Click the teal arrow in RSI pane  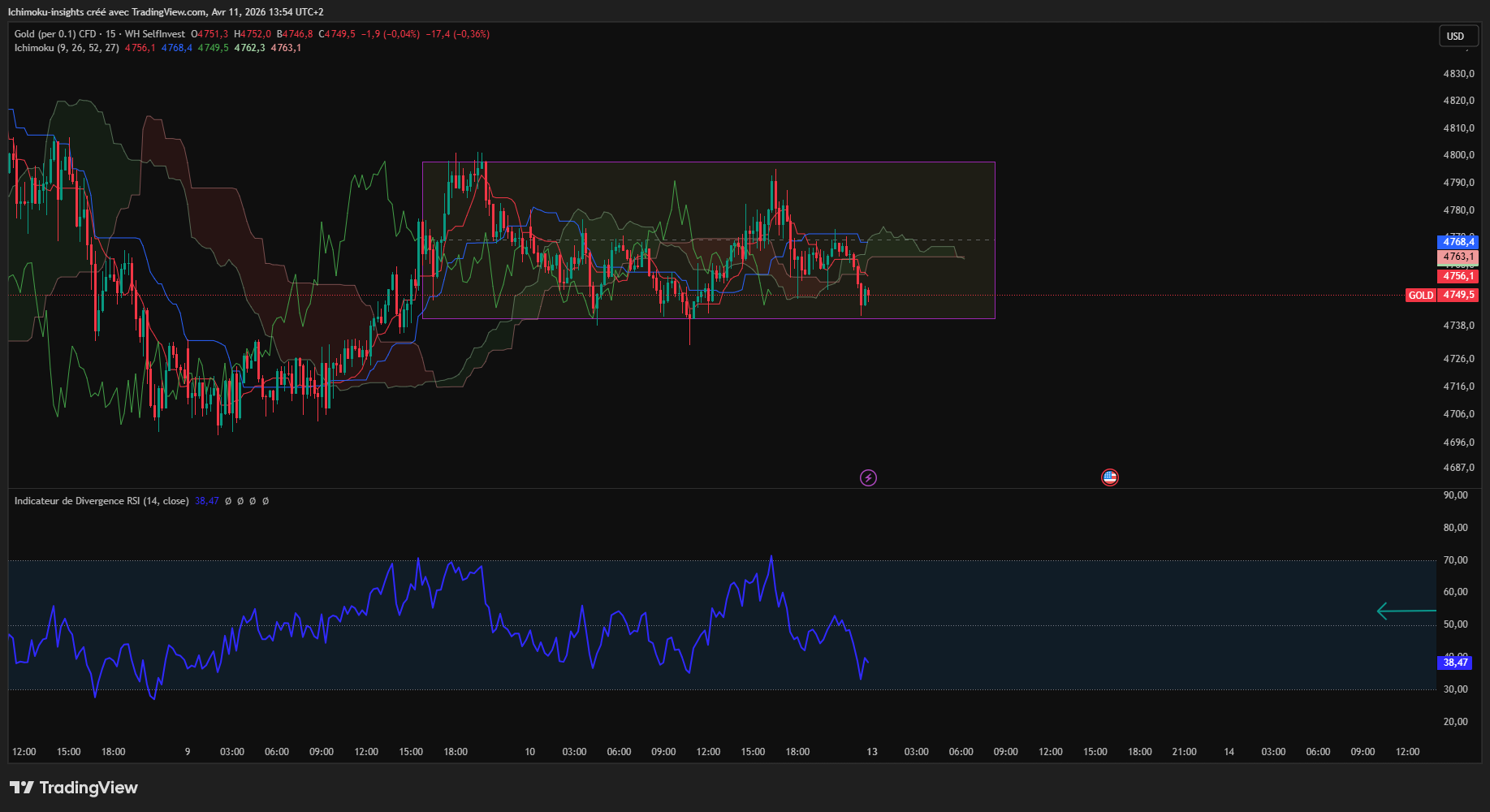[1406, 611]
